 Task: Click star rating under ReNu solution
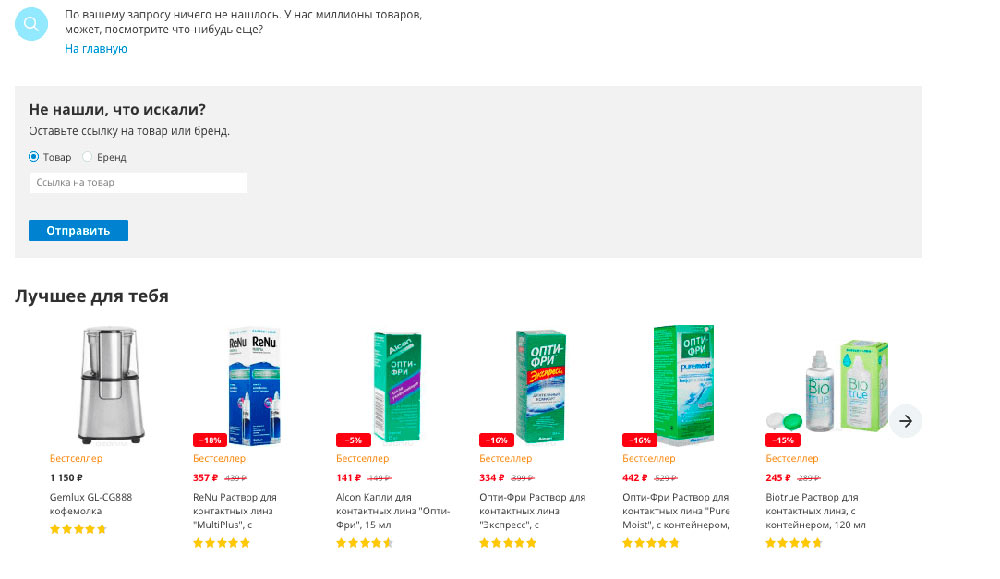tap(221, 543)
